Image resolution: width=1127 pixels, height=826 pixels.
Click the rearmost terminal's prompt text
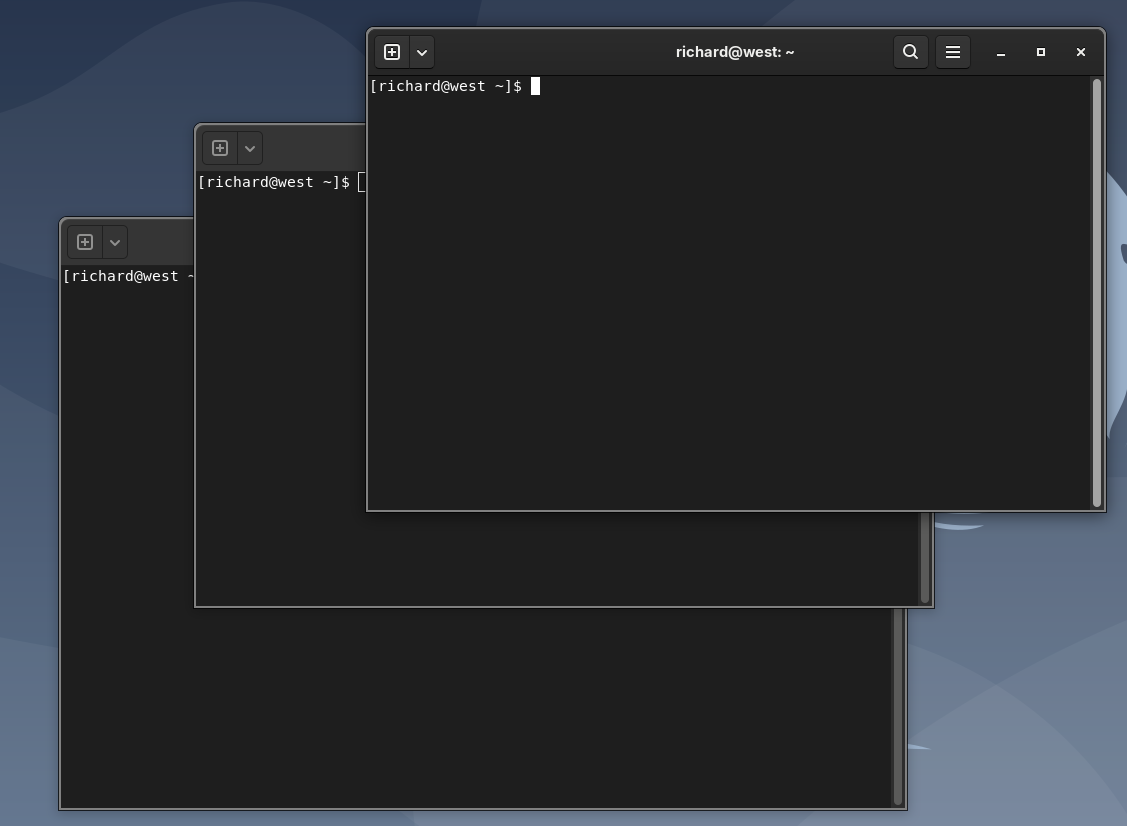pos(128,276)
